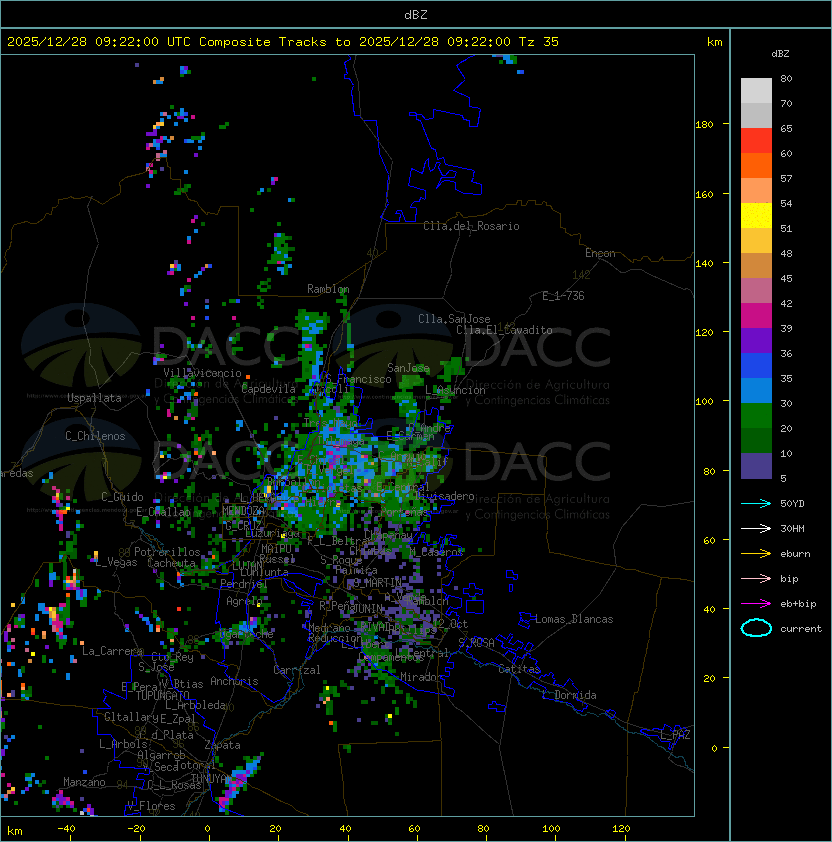The height and width of the screenshot is (842, 832).
Task: Pick the purple 36-39 dBZ swatch
Action: click(x=756, y=340)
